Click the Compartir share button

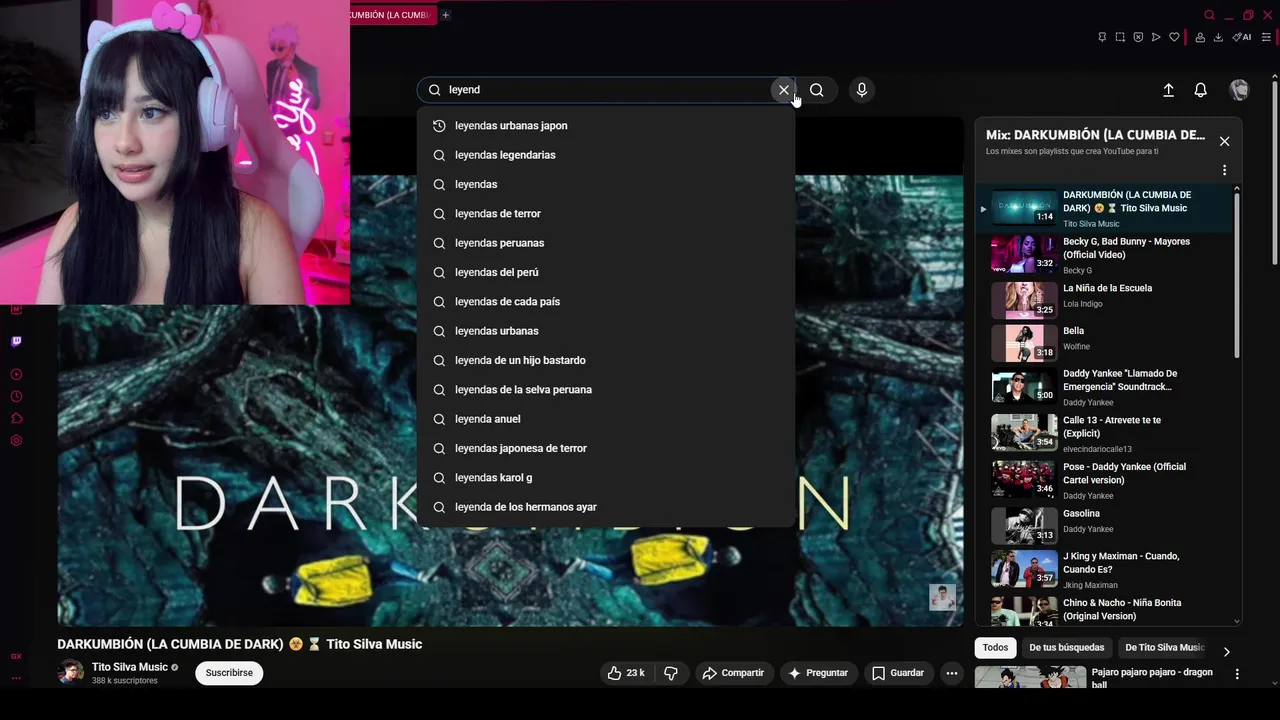coord(733,673)
